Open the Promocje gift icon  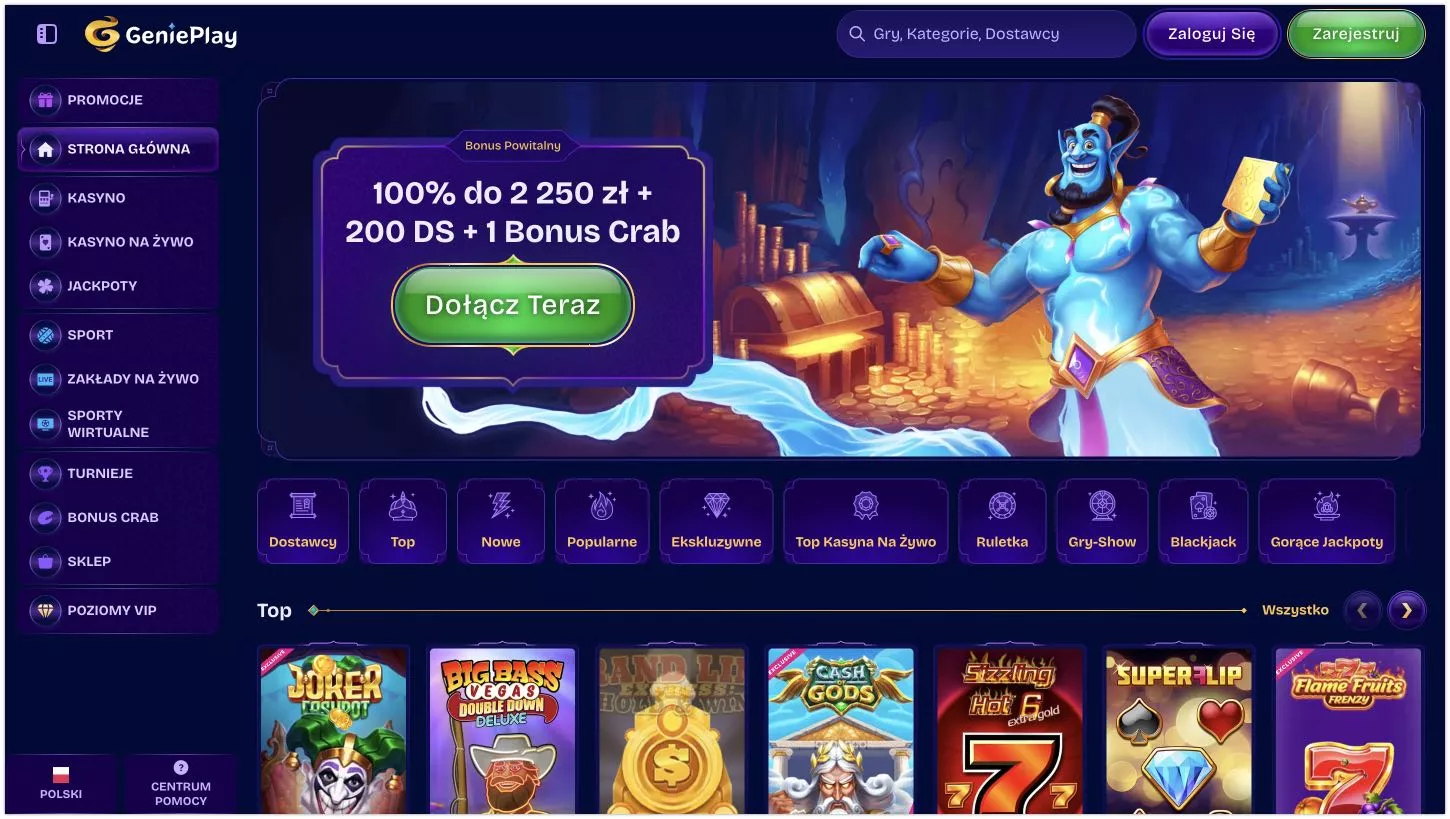(44, 100)
